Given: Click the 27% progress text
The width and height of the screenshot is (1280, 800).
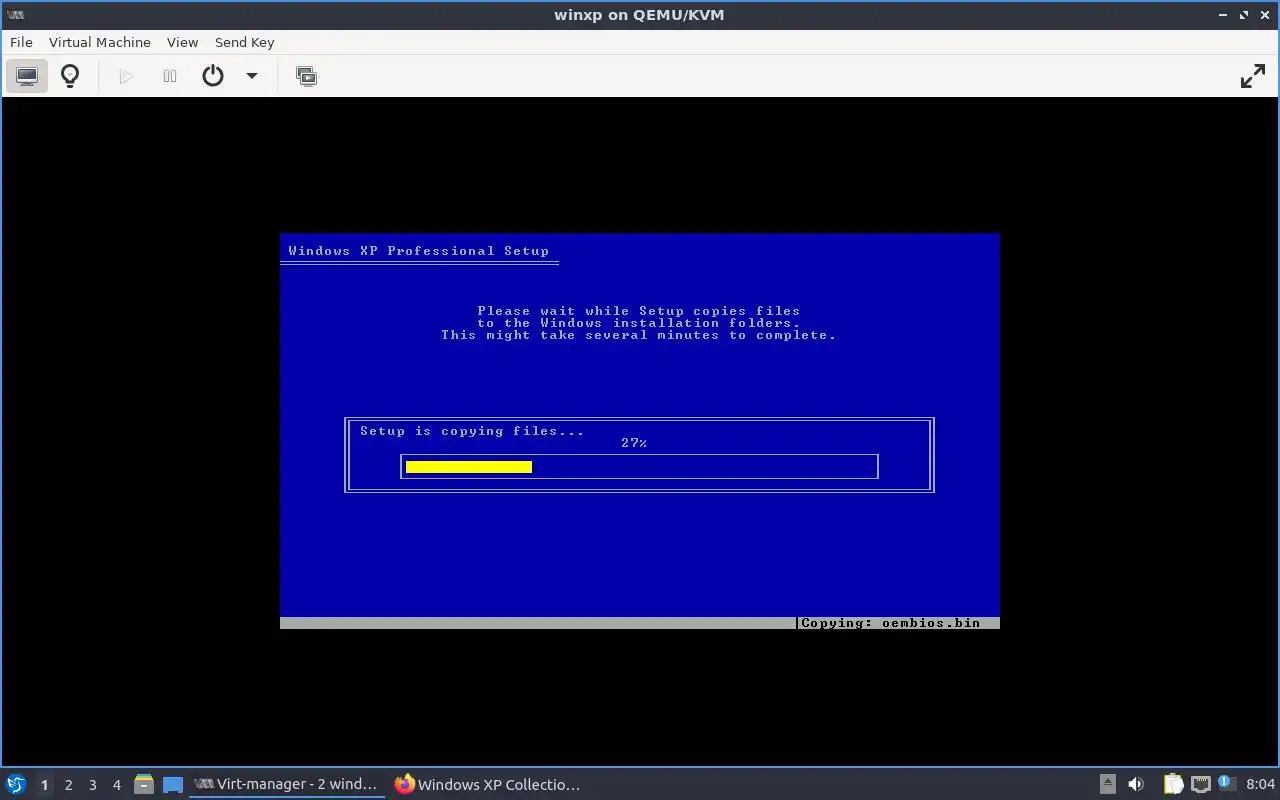Looking at the screenshot, I should click(634, 443).
